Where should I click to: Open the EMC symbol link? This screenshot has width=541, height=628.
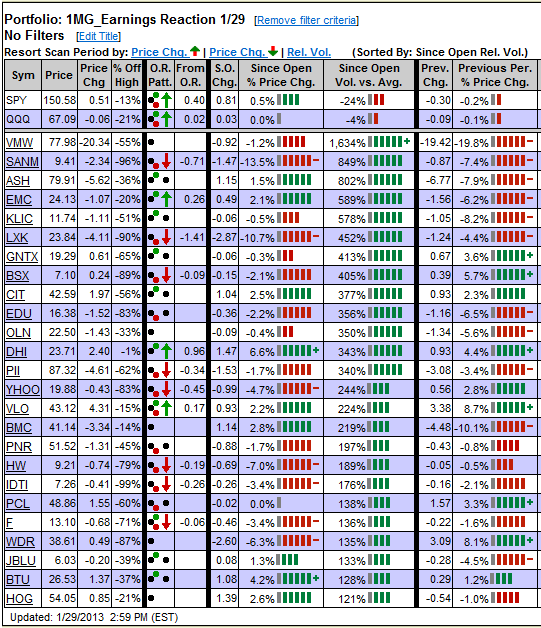point(19,200)
